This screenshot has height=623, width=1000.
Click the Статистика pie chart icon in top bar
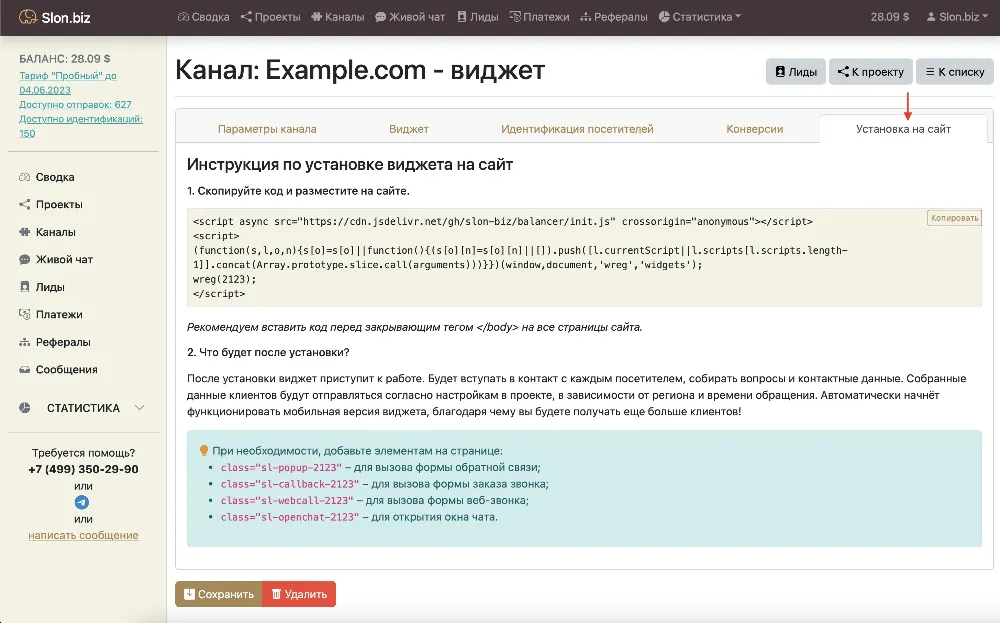tap(664, 17)
